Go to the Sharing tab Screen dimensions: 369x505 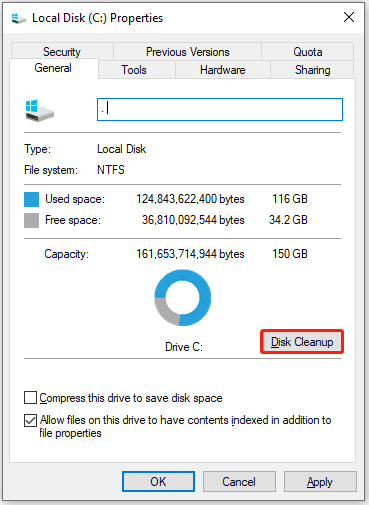(312, 69)
